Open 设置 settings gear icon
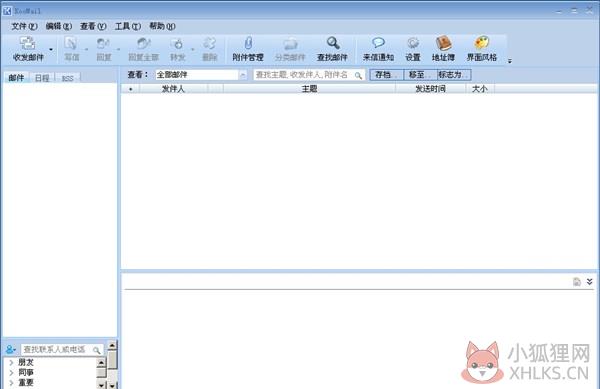 [x=412, y=43]
